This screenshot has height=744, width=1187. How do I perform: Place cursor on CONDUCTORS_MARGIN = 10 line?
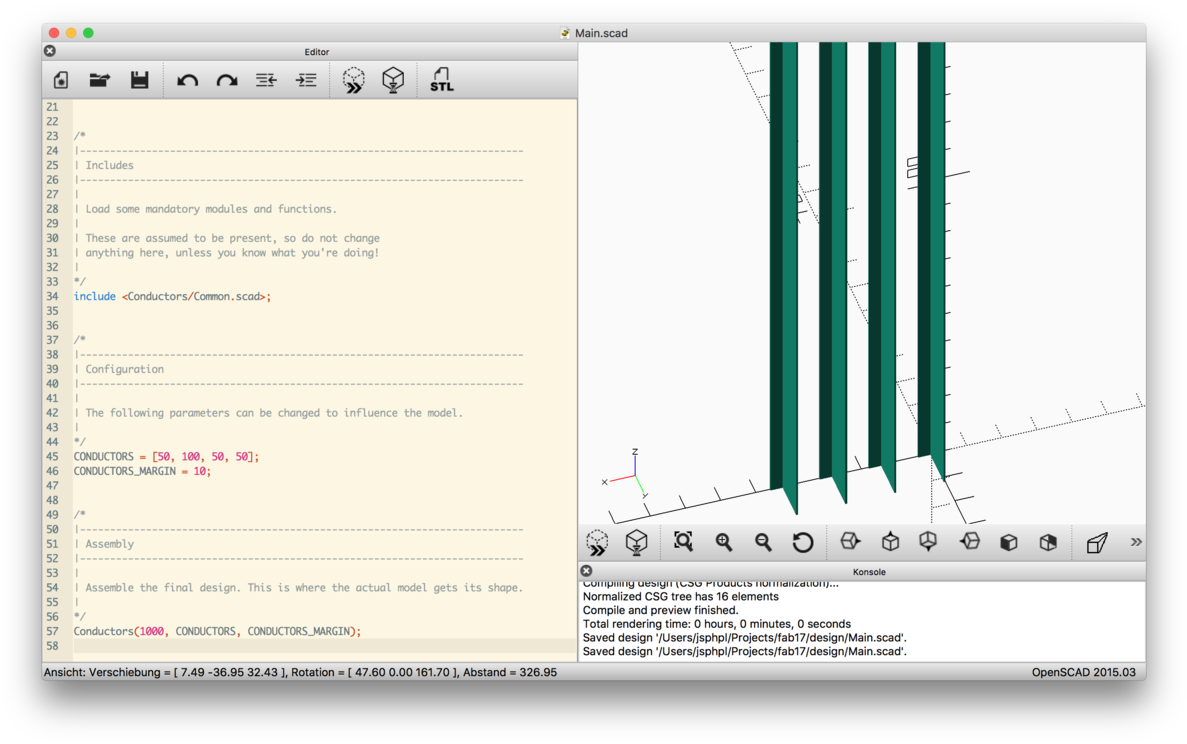point(142,471)
